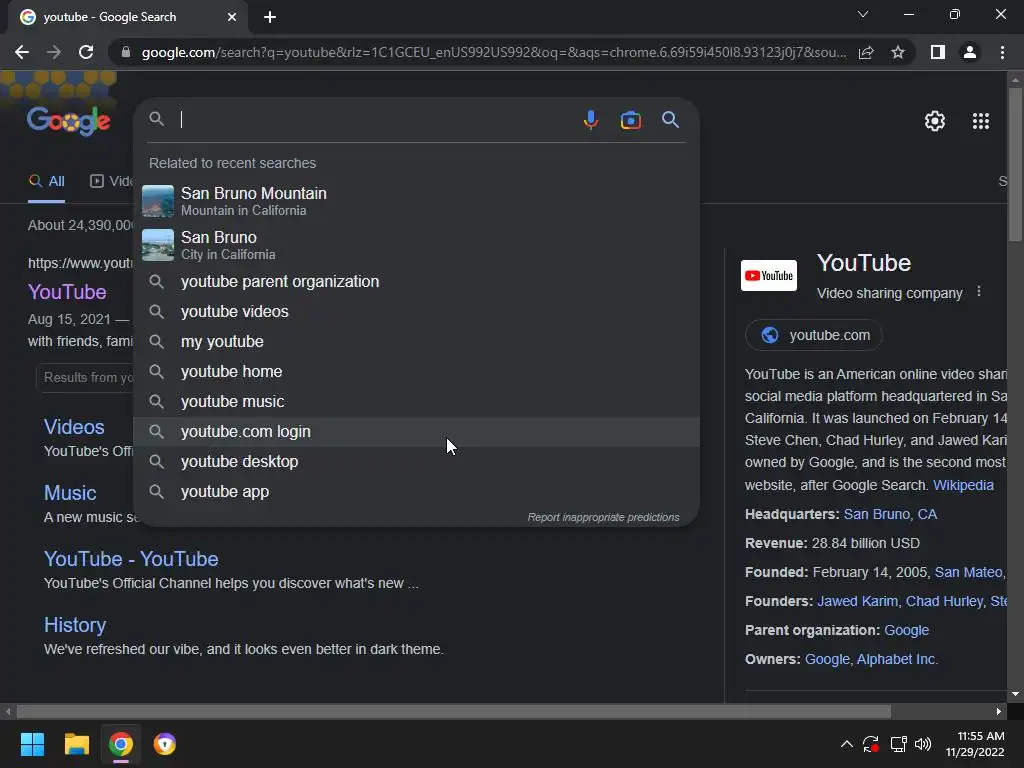Open more options beside Video sharing company

pos(978,292)
